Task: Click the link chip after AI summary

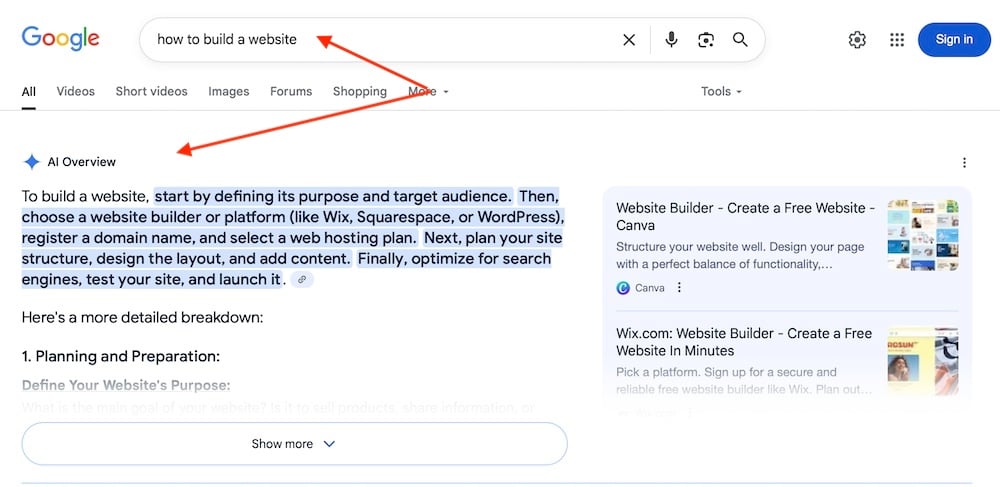Action: pos(302,279)
